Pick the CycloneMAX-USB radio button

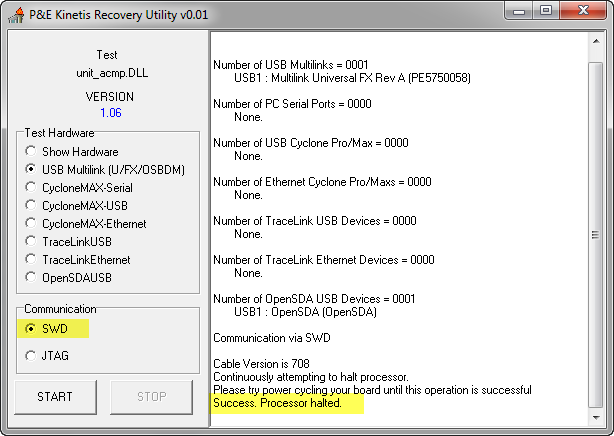coord(33,206)
